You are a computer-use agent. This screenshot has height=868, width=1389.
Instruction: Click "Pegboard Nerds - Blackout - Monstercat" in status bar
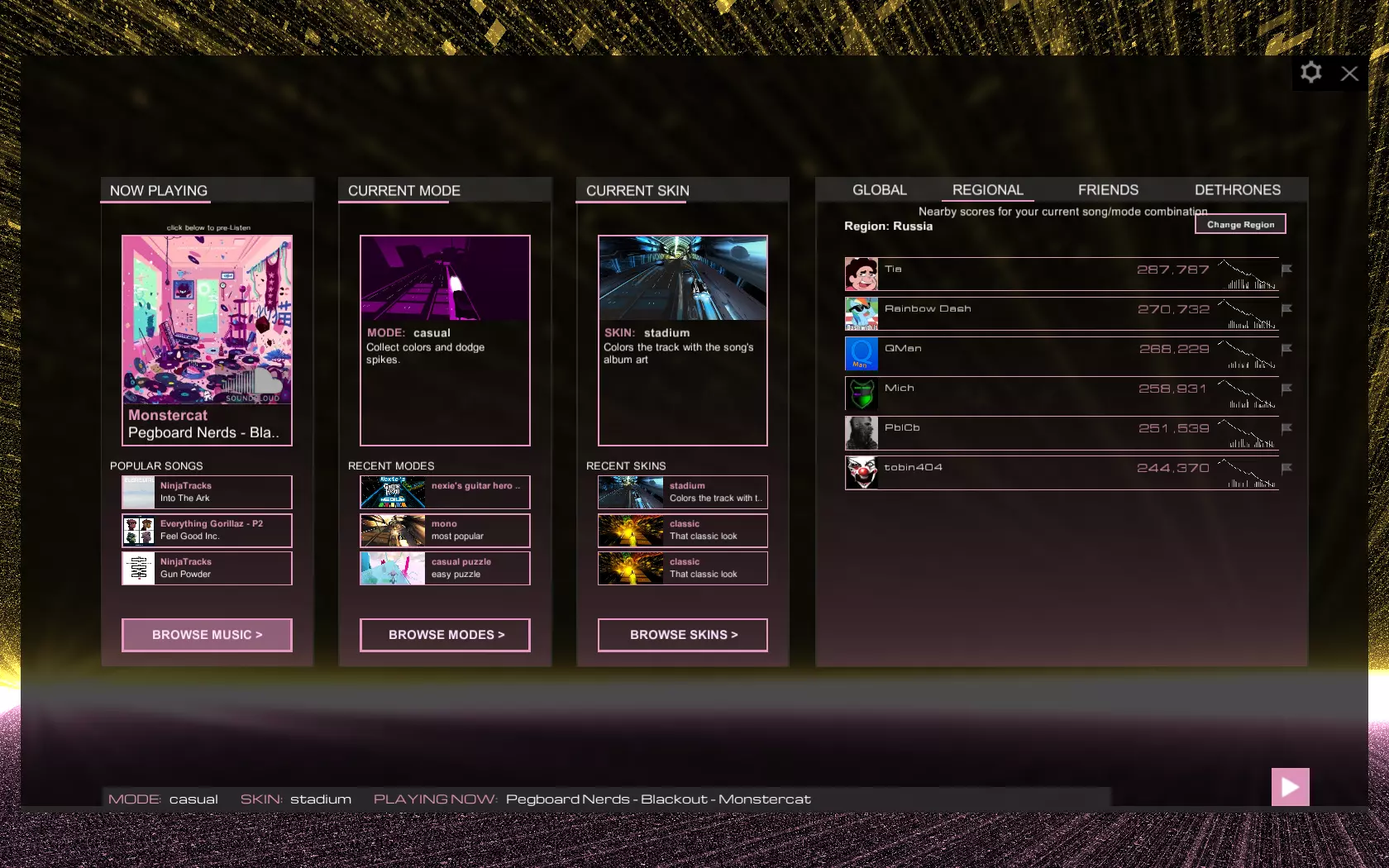pos(658,799)
